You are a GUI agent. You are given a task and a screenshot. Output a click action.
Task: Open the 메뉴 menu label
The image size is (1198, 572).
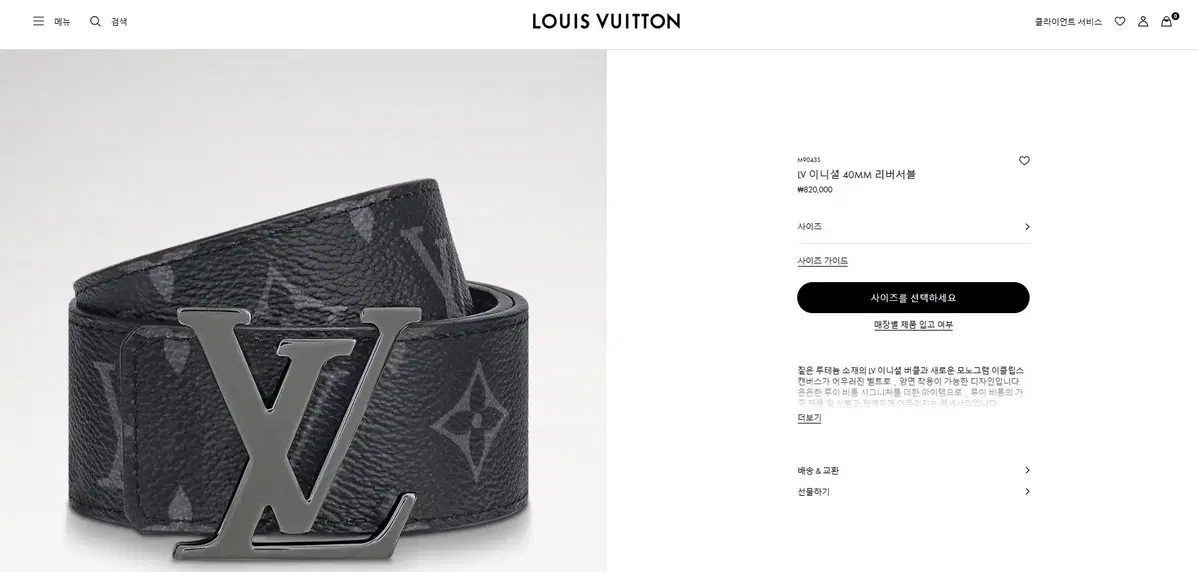(62, 22)
